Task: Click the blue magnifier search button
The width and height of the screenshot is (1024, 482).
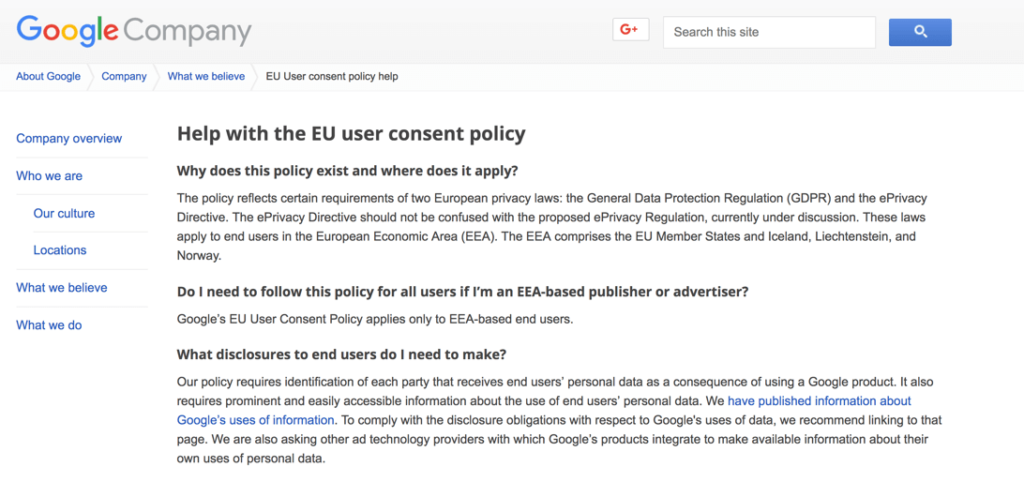Action: point(920,32)
